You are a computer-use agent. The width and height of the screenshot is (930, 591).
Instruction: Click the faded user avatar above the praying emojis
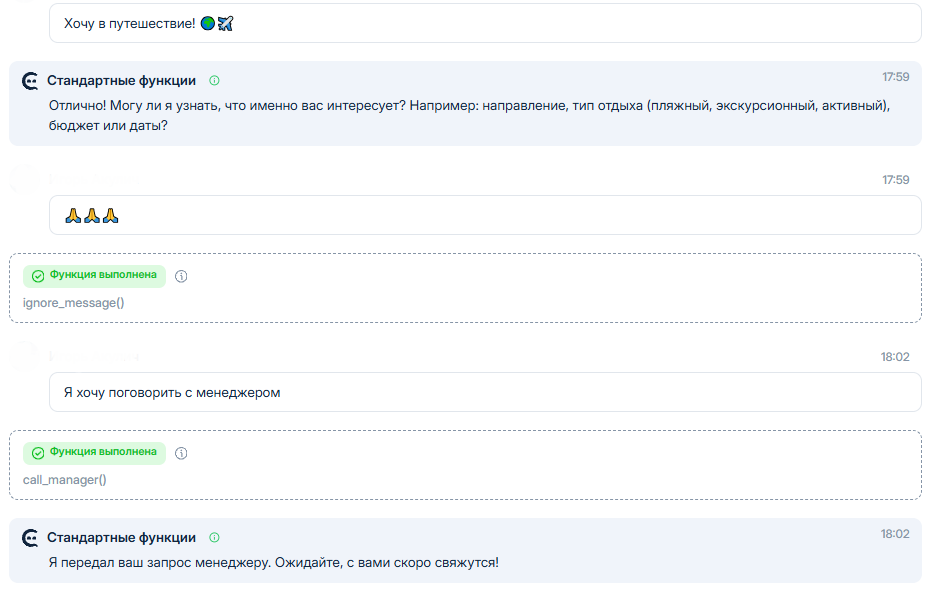pyautogui.click(x=24, y=180)
